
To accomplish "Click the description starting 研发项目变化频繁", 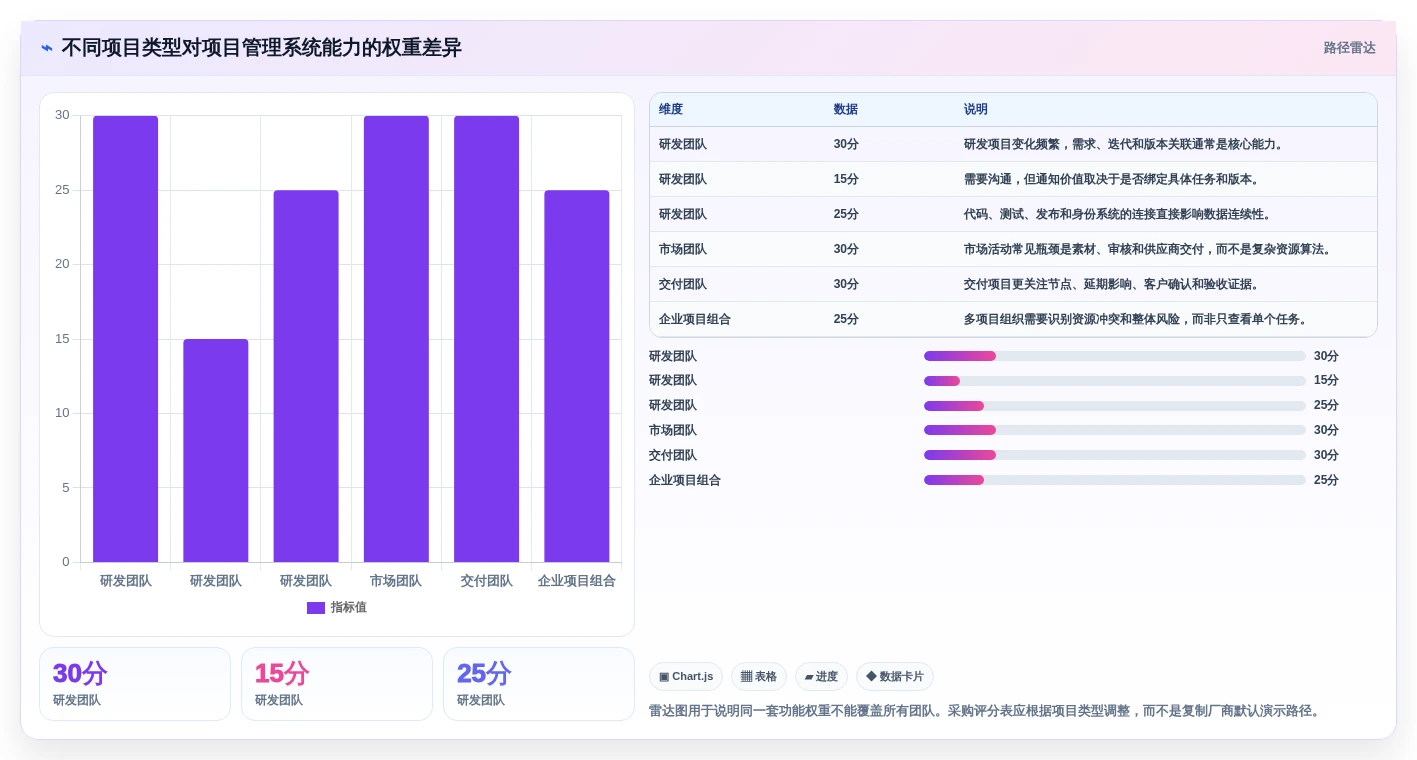I will point(1124,144).
